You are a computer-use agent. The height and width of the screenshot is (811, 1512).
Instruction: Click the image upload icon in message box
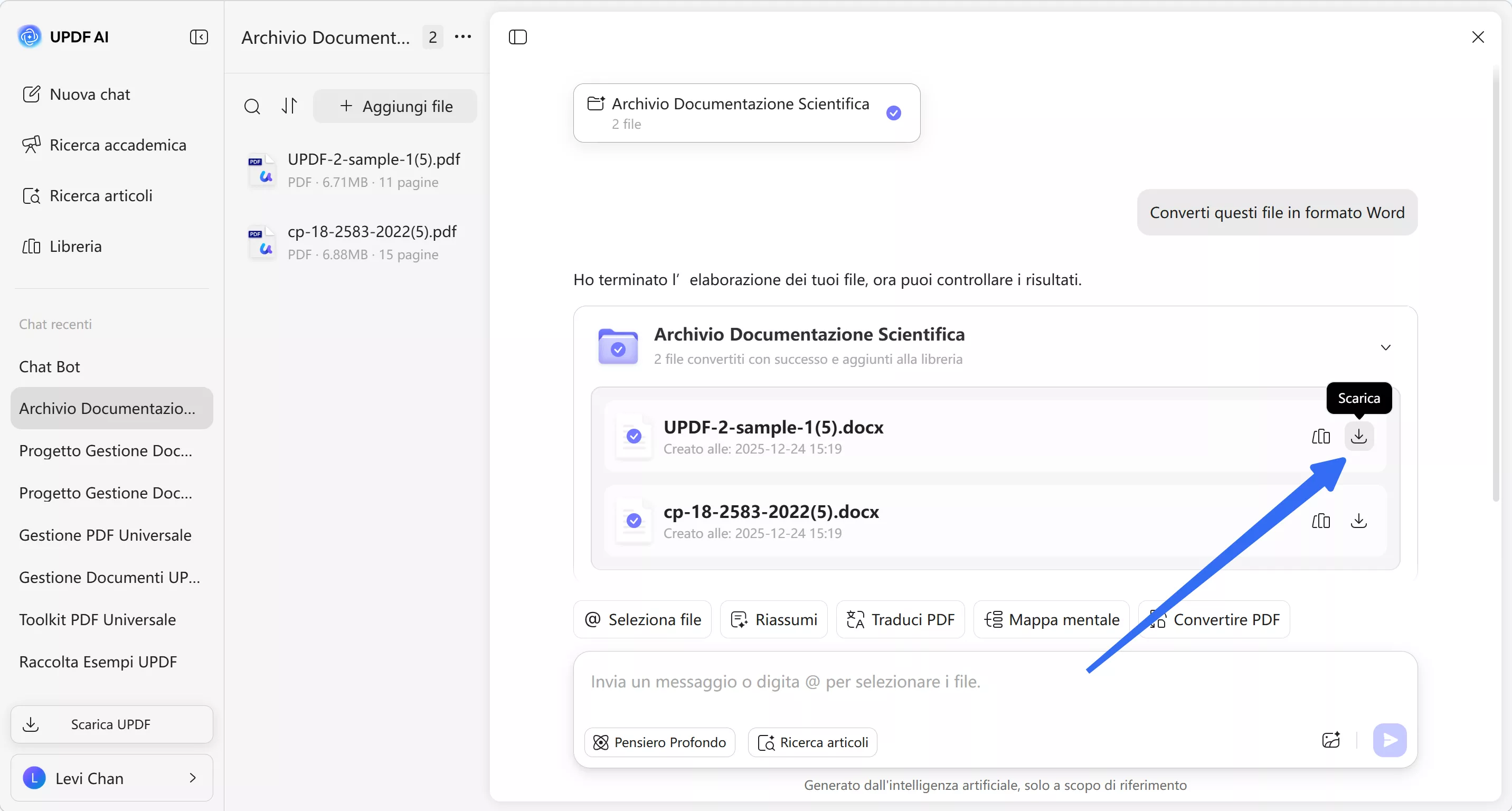click(x=1330, y=740)
